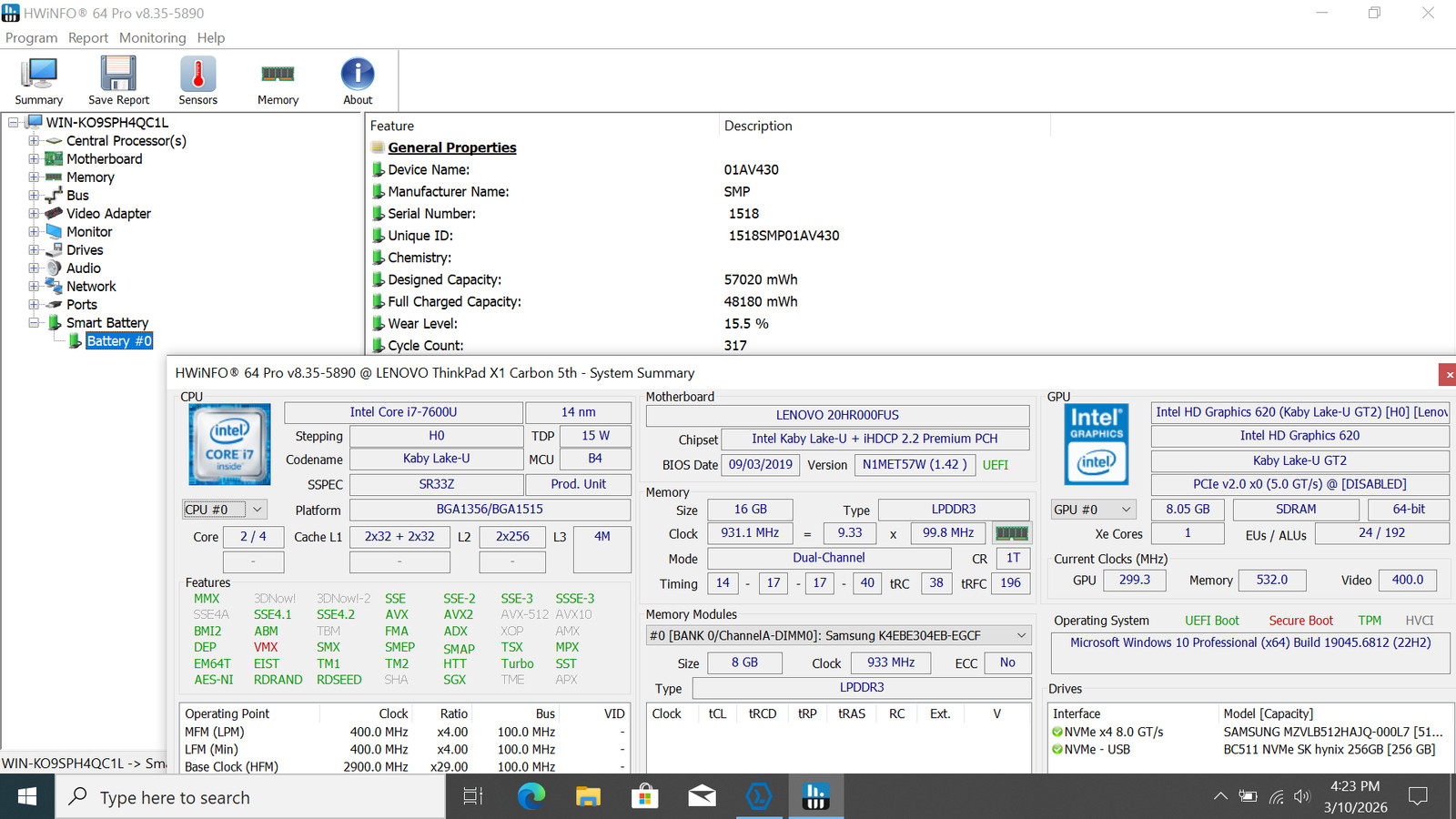This screenshot has width=1456, height=819.
Task: Click the Intel Core i7 CPU logo
Action: (x=229, y=444)
